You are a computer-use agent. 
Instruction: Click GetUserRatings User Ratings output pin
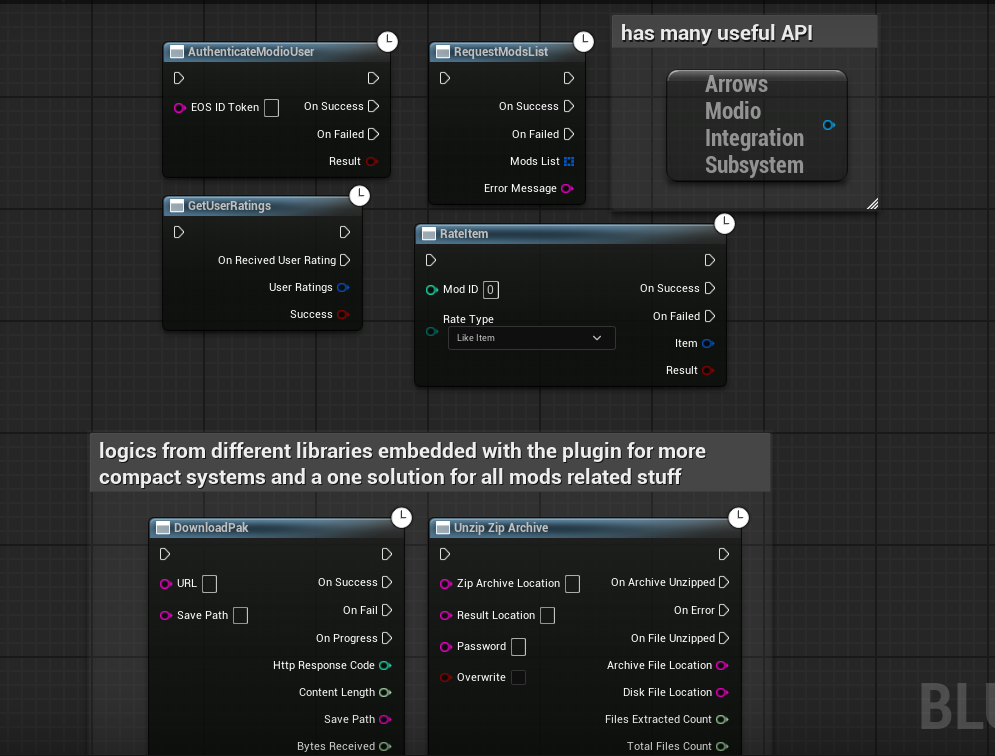coord(343,288)
